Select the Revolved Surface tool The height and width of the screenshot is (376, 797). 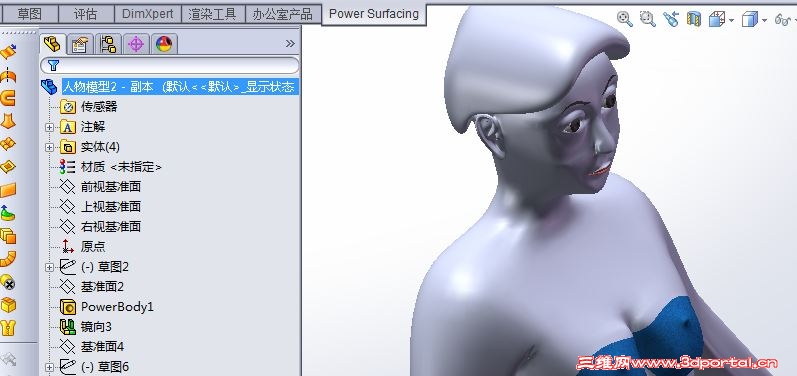click(x=8, y=75)
